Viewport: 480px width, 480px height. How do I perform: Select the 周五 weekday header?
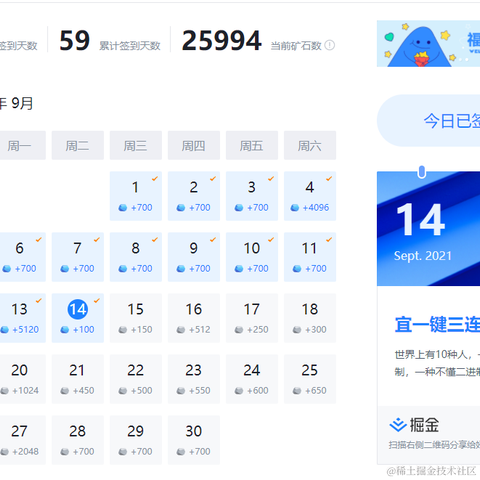coord(252,145)
